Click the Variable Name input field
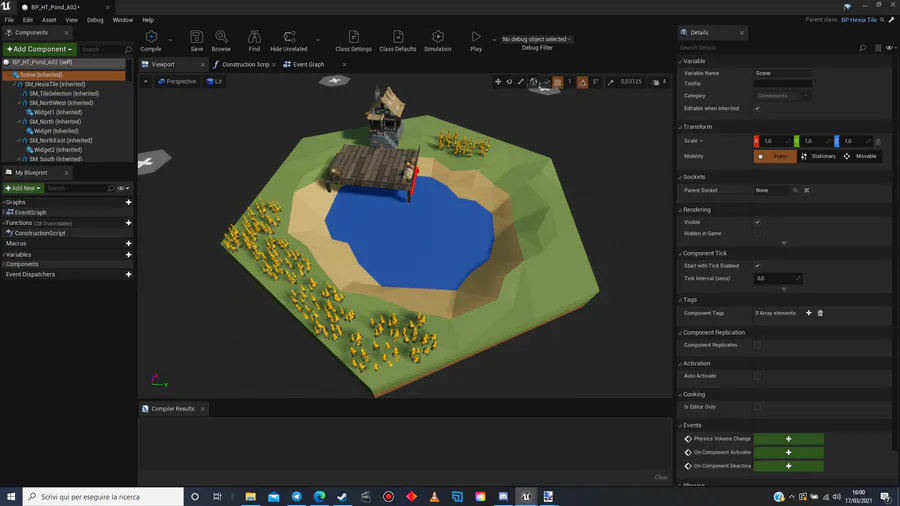The width and height of the screenshot is (900, 506). (x=782, y=73)
